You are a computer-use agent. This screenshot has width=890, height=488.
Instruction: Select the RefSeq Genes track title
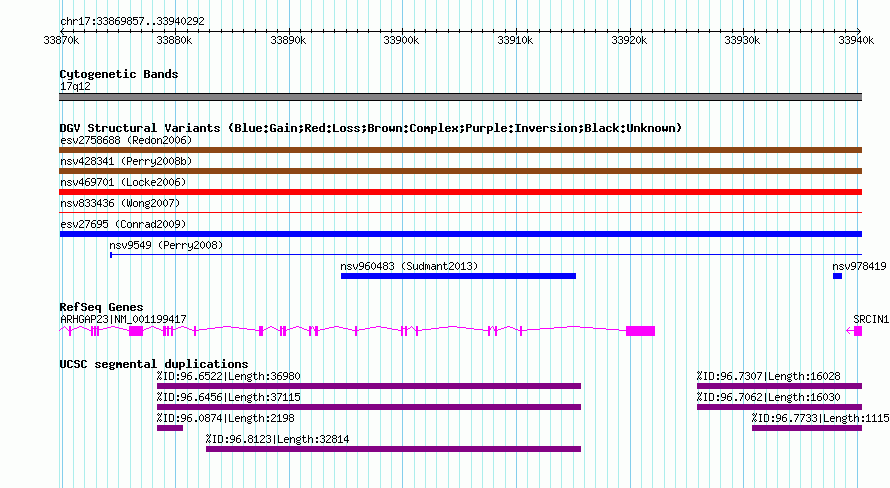click(x=101, y=307)
